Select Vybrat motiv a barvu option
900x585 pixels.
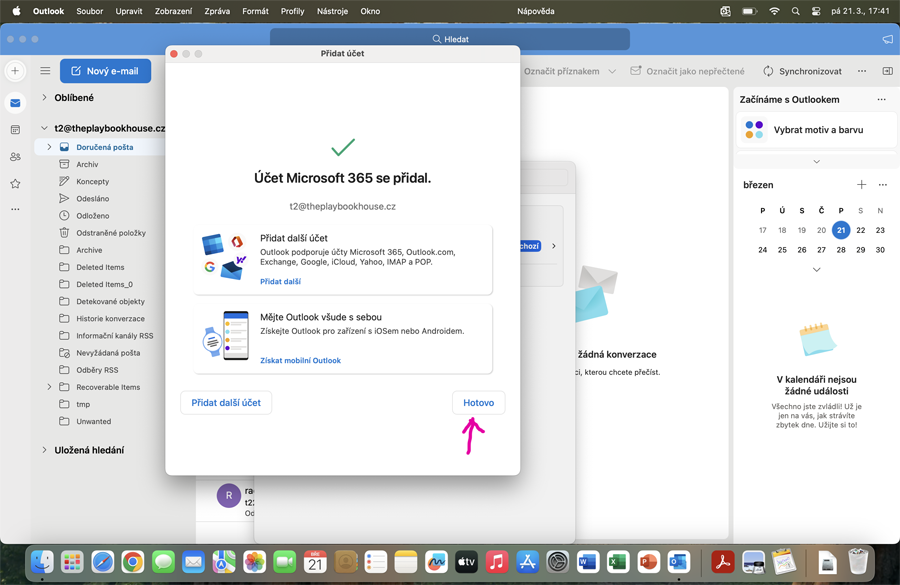817,130
